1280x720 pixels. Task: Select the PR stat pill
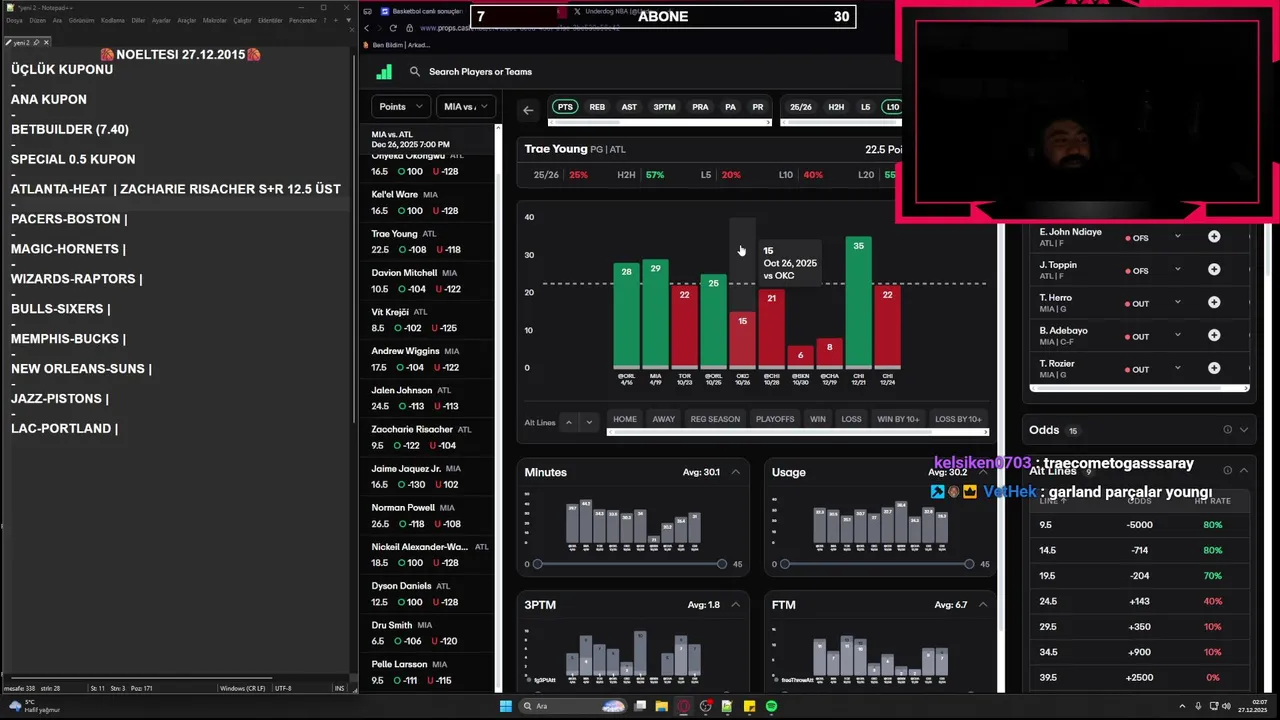click(x=758, y=107)
